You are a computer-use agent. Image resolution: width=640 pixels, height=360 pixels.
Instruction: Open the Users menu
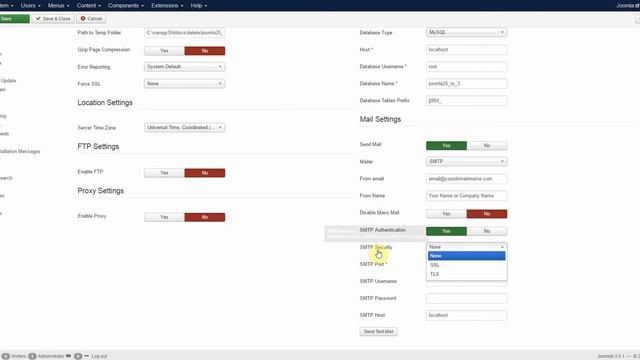click(x=31, y=5)
